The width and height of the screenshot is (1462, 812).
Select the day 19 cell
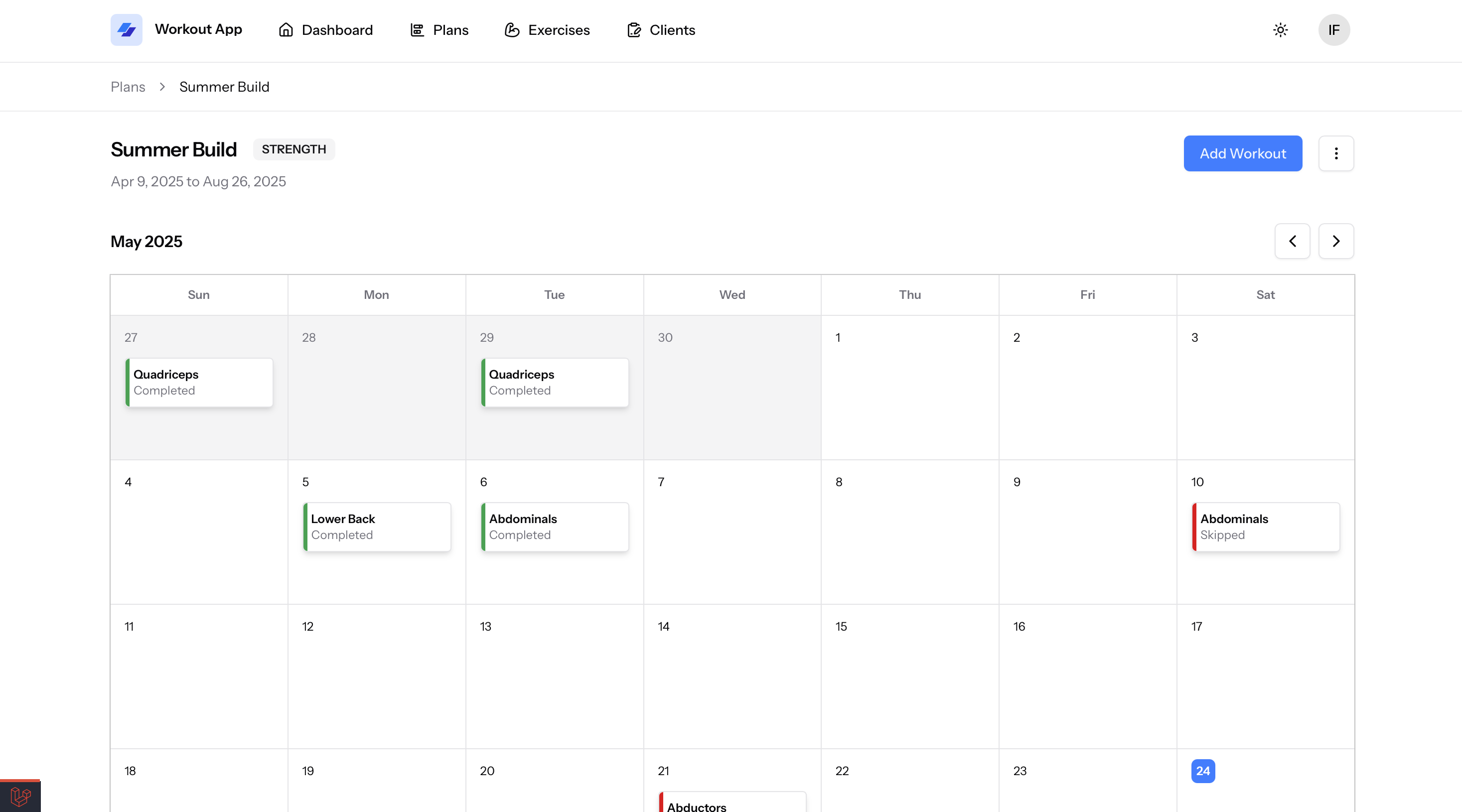pos(377,781)
